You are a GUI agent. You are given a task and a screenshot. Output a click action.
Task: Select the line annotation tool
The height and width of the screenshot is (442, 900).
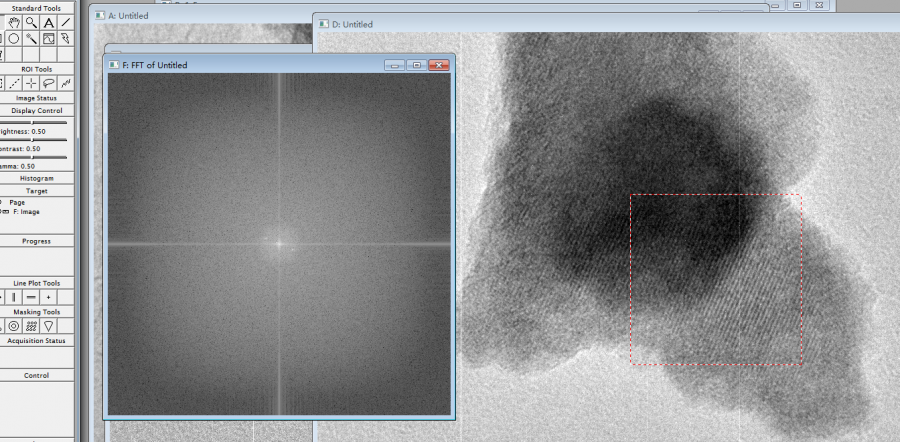(66, 22)
